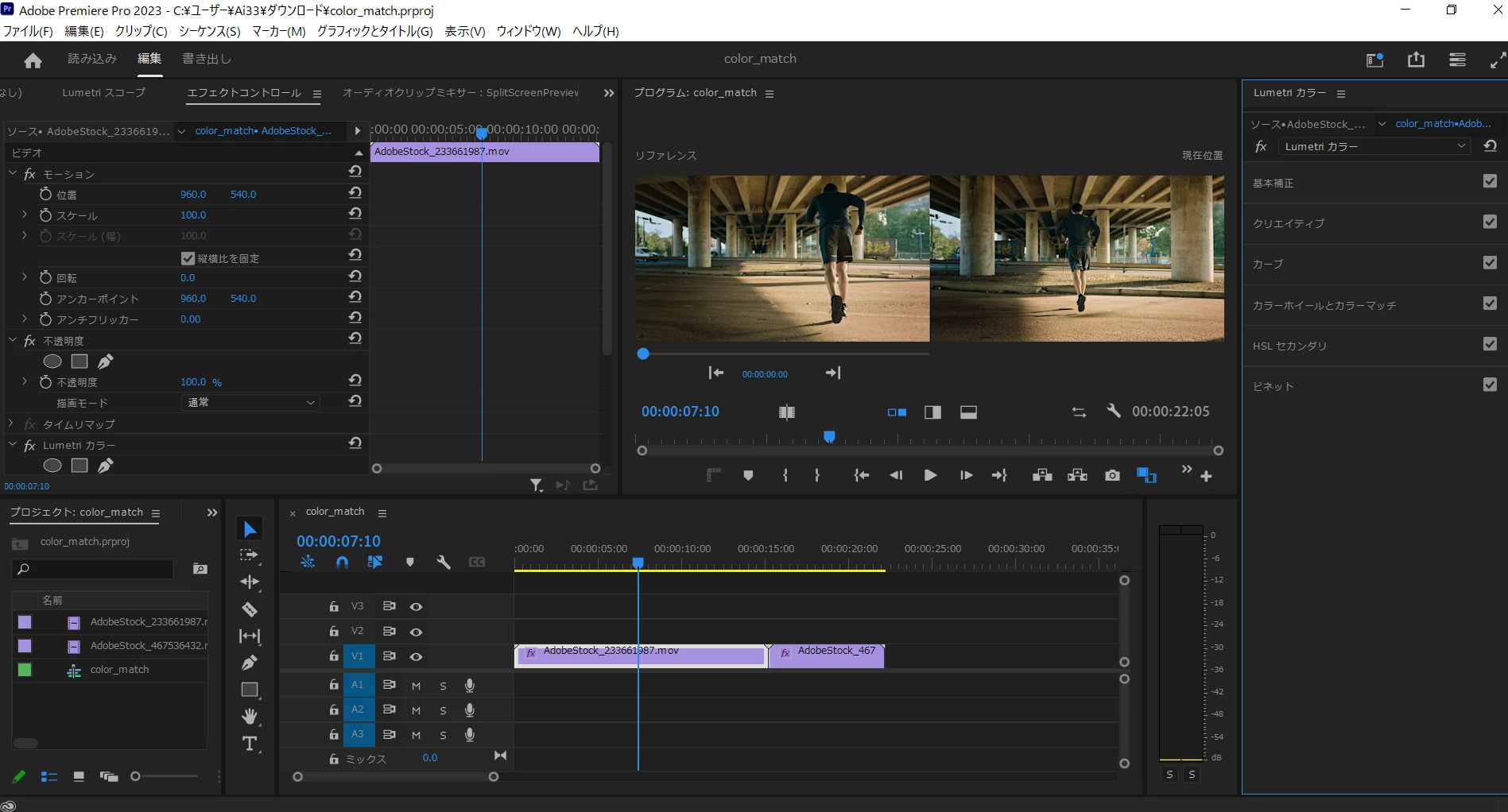Toggle the 基本補正 checkbox in Lumetri

[x=1490, y=182]
